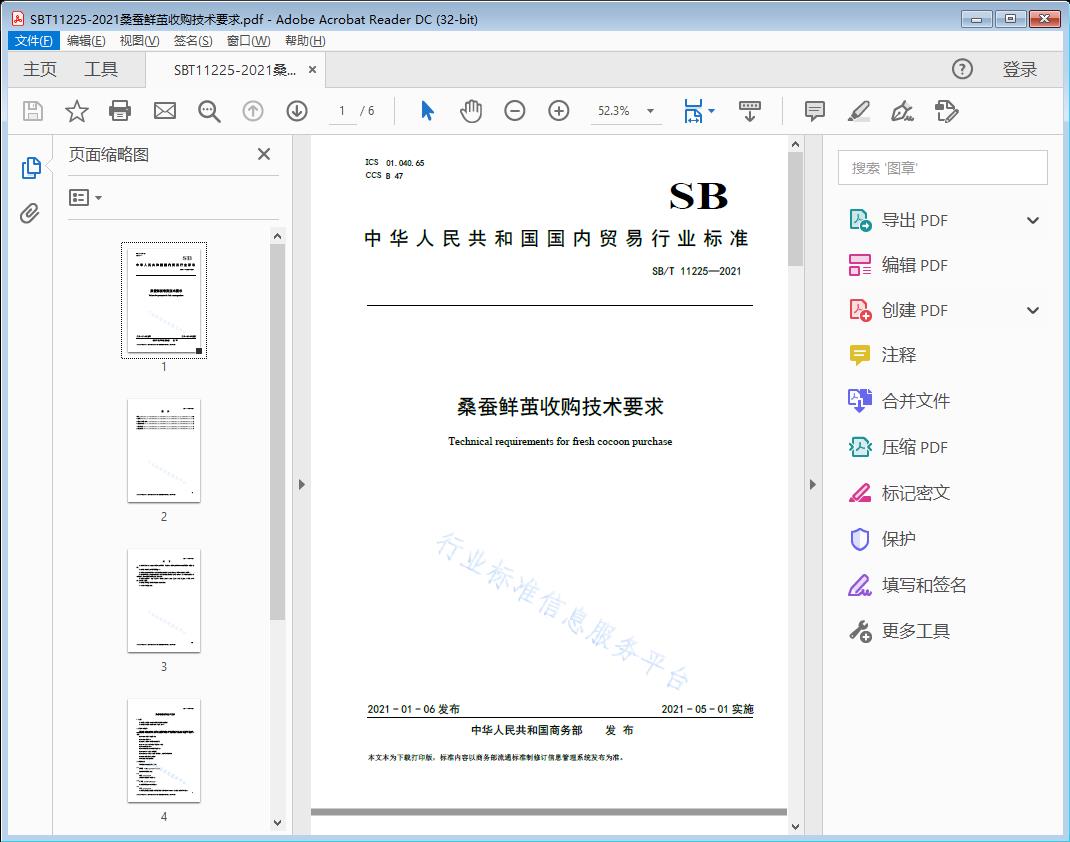The width and height of the screenshot is (1070, 842).
Task: Select page 3 thumbnail
Action: 163,600
